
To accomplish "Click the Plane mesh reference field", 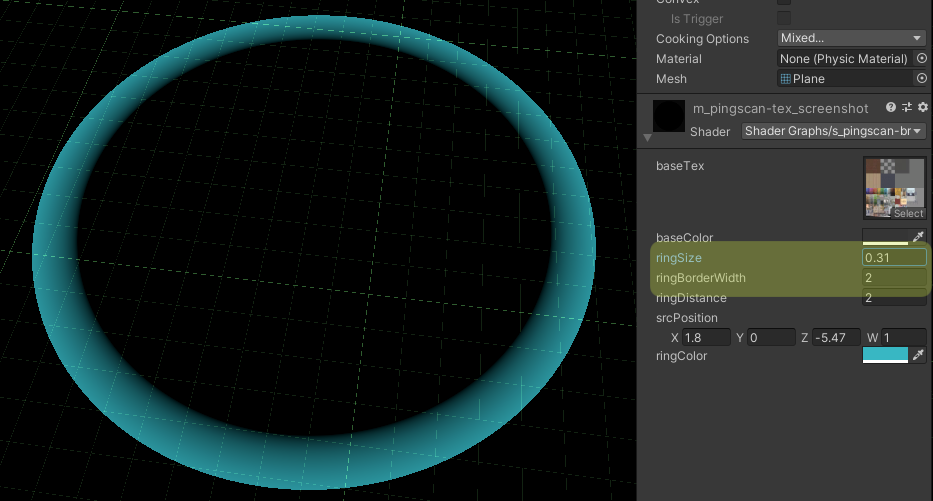I will coord(845,79).
